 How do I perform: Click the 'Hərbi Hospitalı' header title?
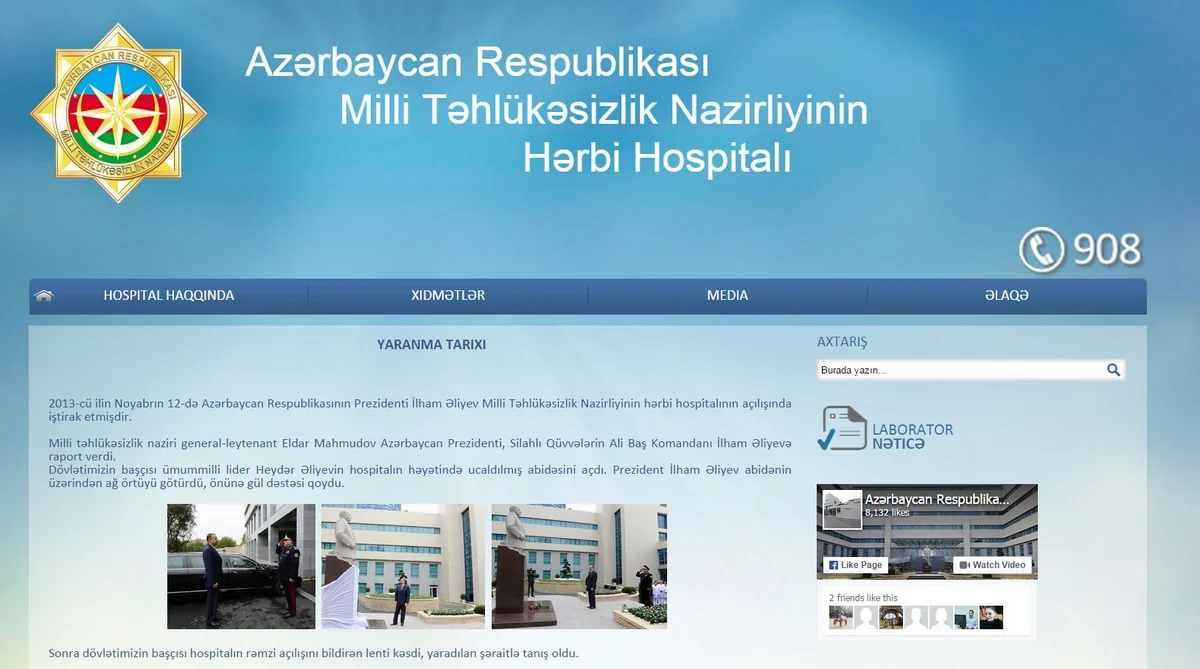pos(657,157)
